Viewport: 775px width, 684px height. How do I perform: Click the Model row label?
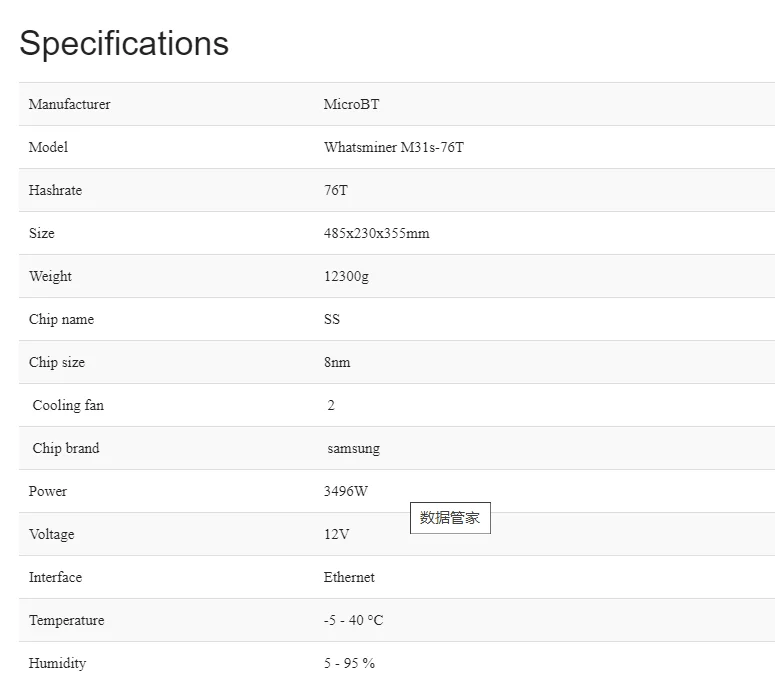pos(48,147)
